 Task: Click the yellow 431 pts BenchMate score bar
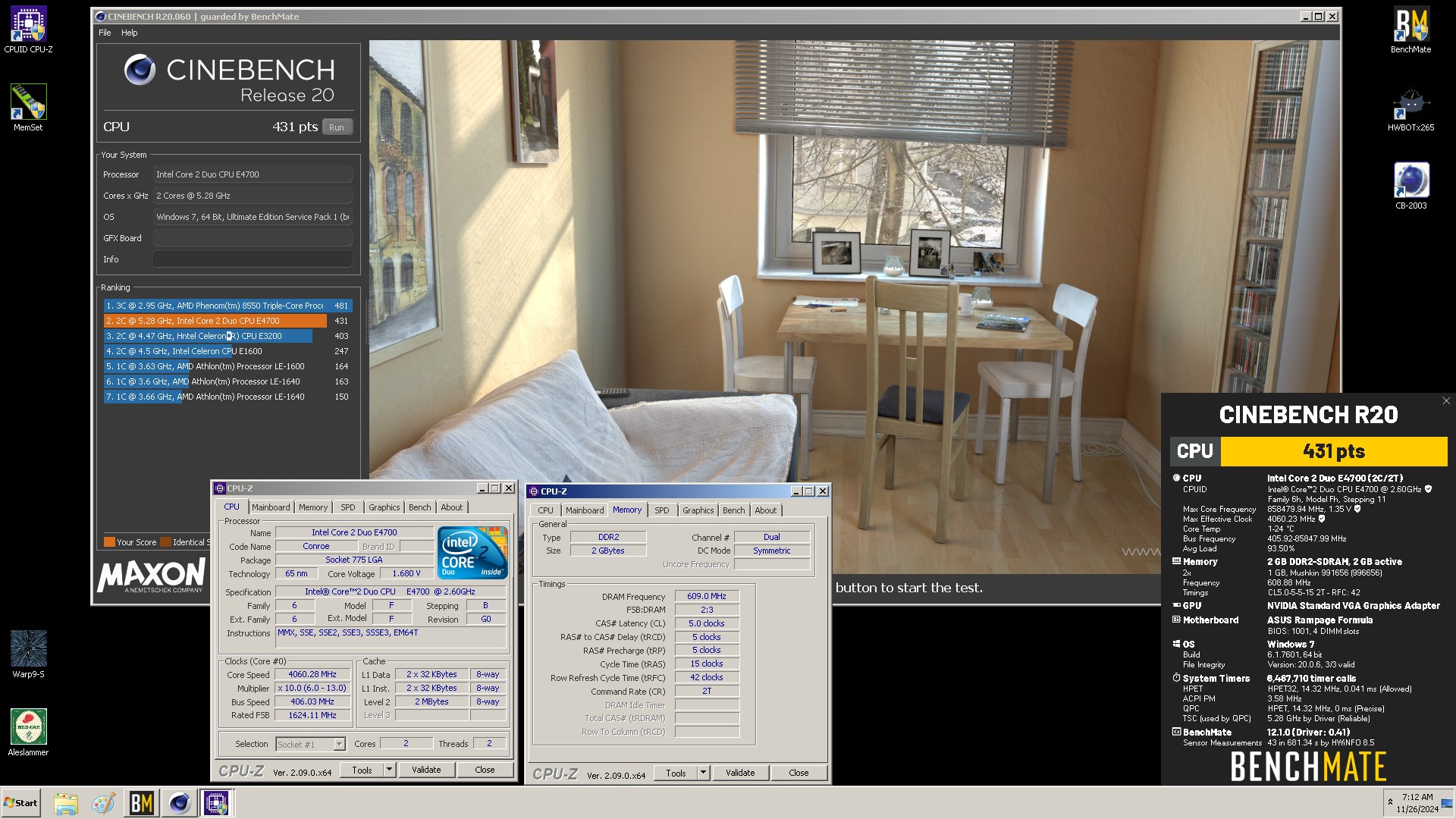(x=1333, y=451)
